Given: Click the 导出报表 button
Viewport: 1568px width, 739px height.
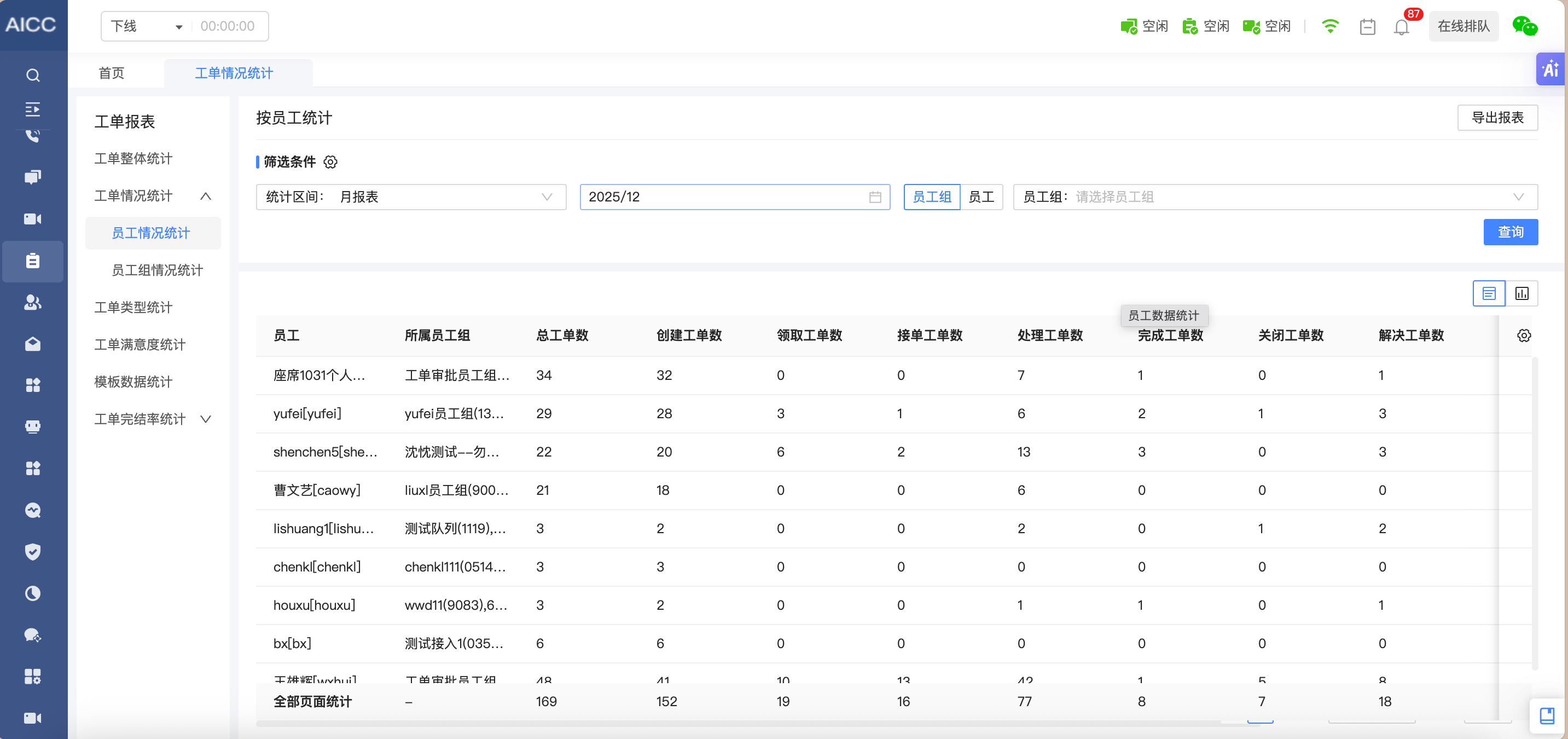Looking at the screenshot, I should click(x=1497, y=118).
